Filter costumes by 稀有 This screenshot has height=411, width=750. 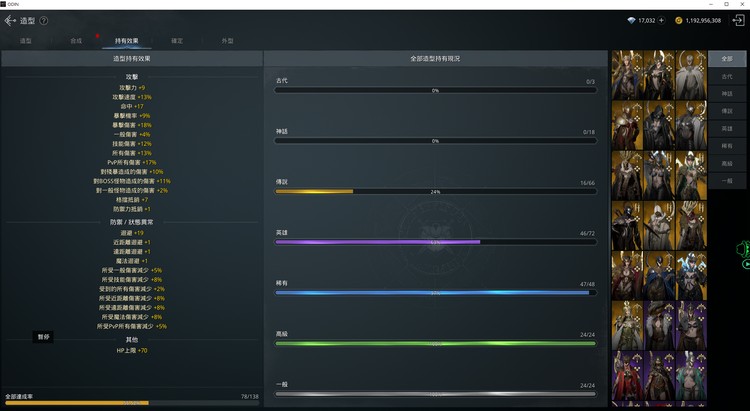click(727, 146)
